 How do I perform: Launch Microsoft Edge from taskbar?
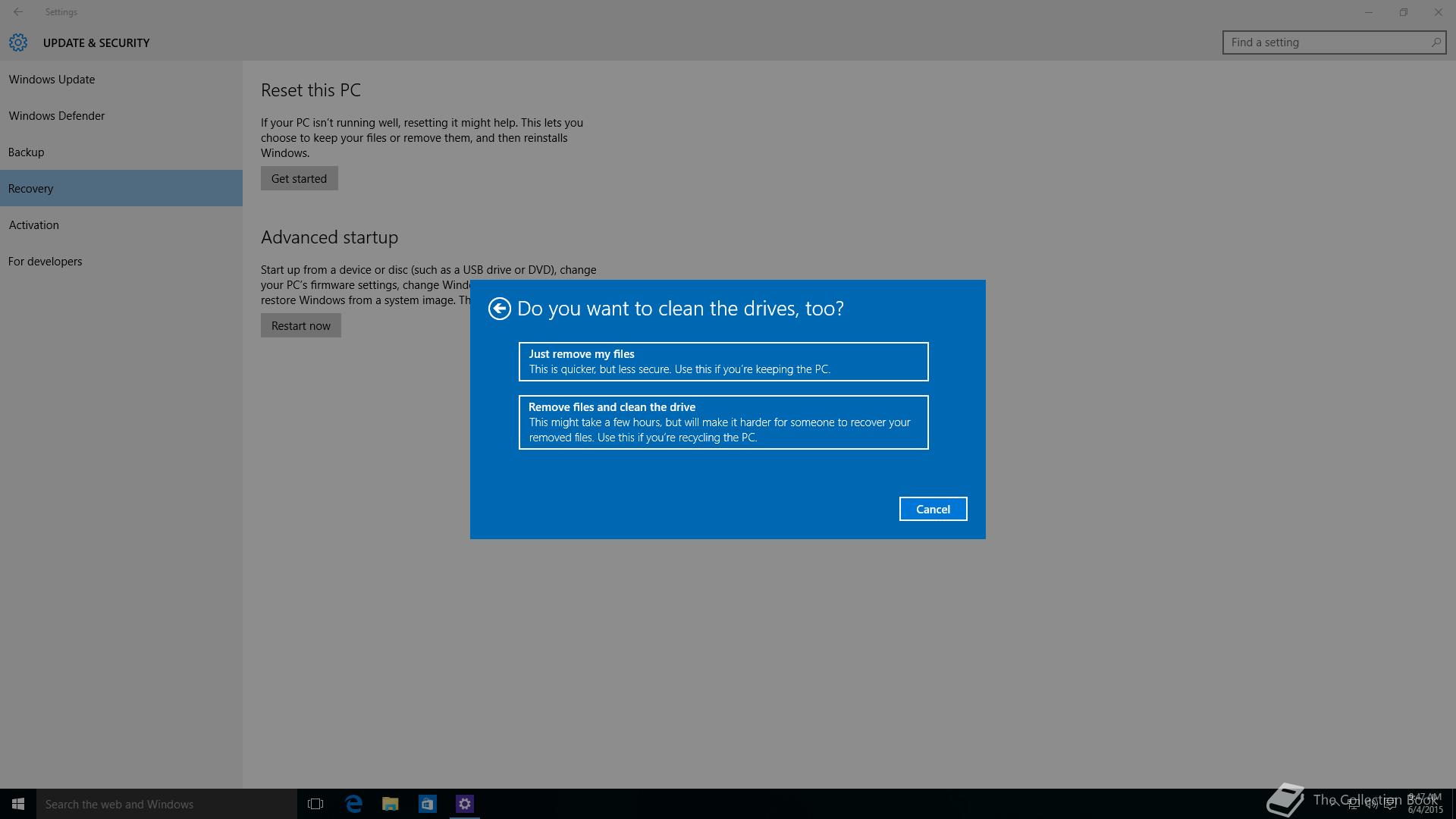pos(353,804)
